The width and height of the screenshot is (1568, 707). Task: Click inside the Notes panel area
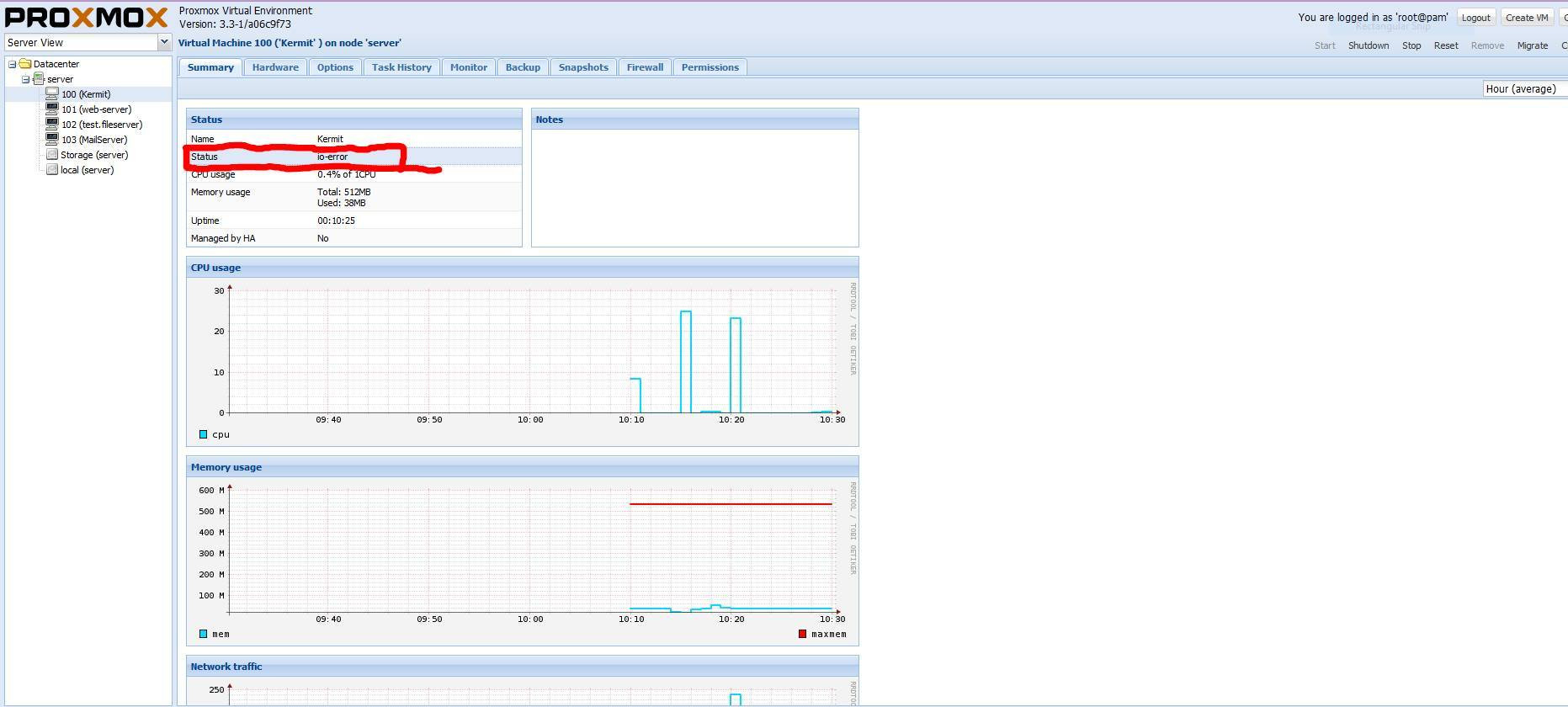[x=694, y=188]
